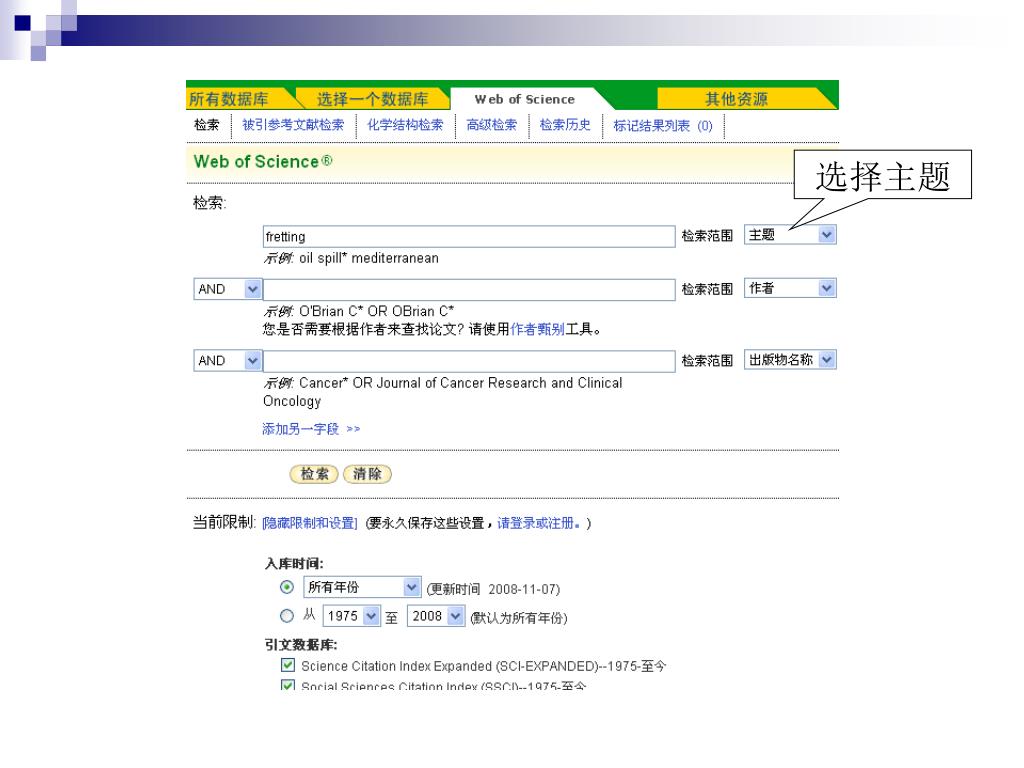Click the second search input field
Image resolution: width=1024 pixels, height=768 pixels.
[469, 289]
